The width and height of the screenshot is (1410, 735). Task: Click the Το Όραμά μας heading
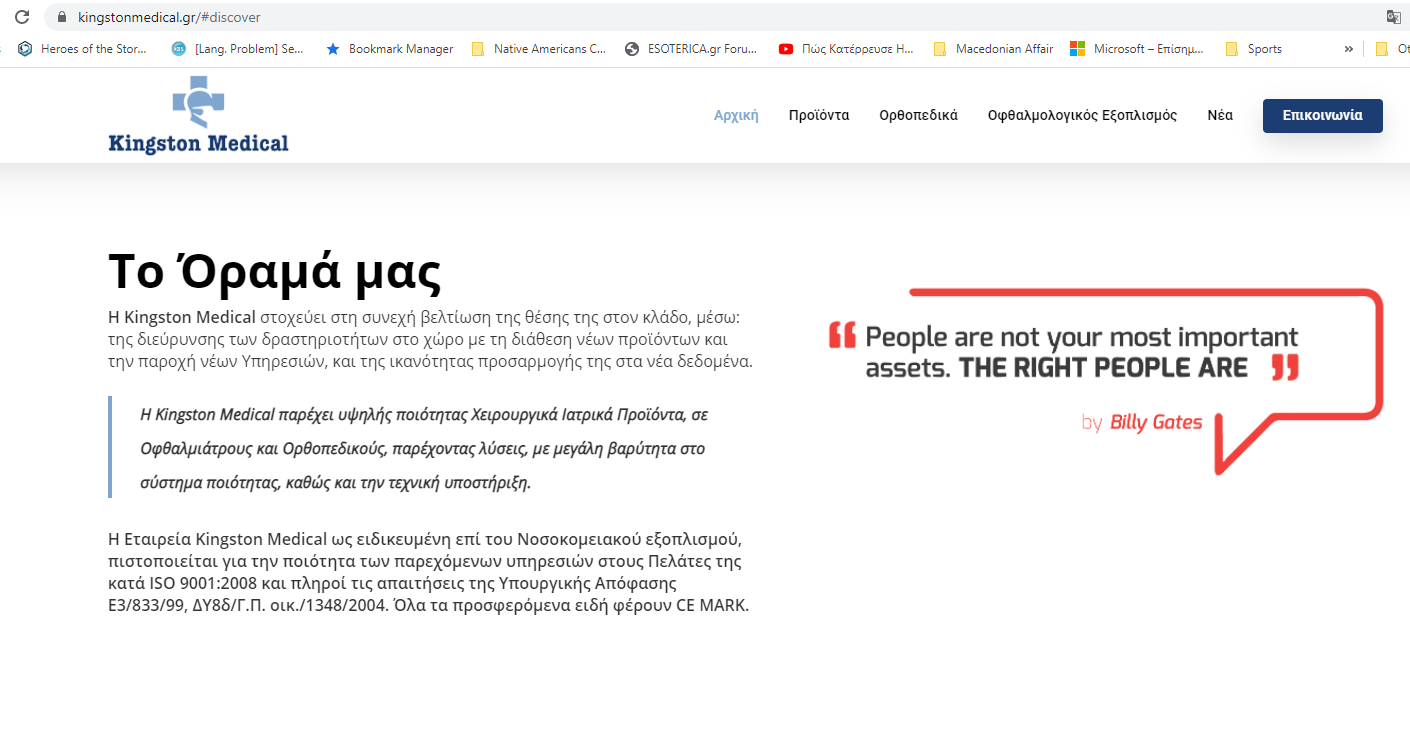[x=275, y=270]
